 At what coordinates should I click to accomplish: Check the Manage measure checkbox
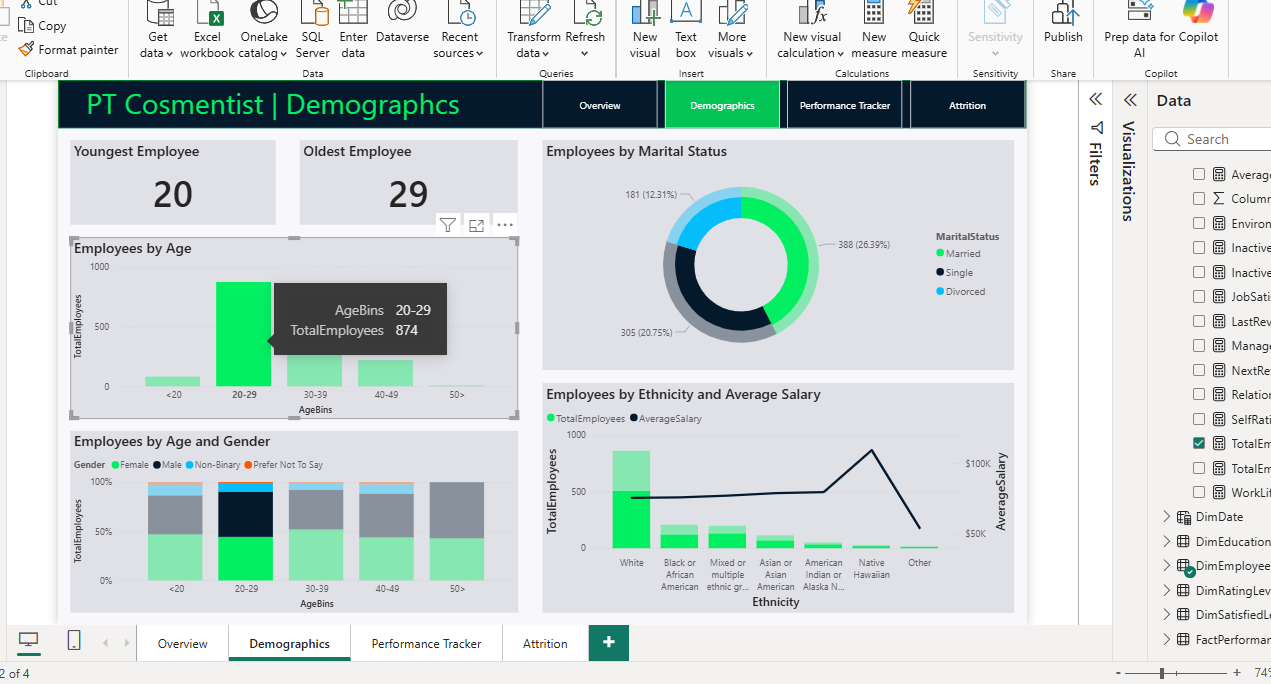(x=1199, y=345)
